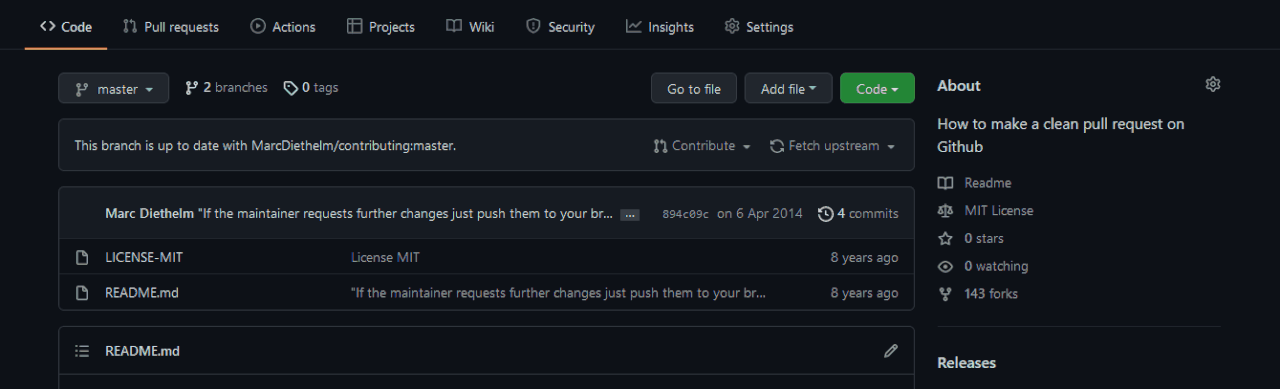Image resolution: width=1280 pixels, height=389 pixels.
Task: Open the green Code dropdown
Action: click(x=877, y=88)
